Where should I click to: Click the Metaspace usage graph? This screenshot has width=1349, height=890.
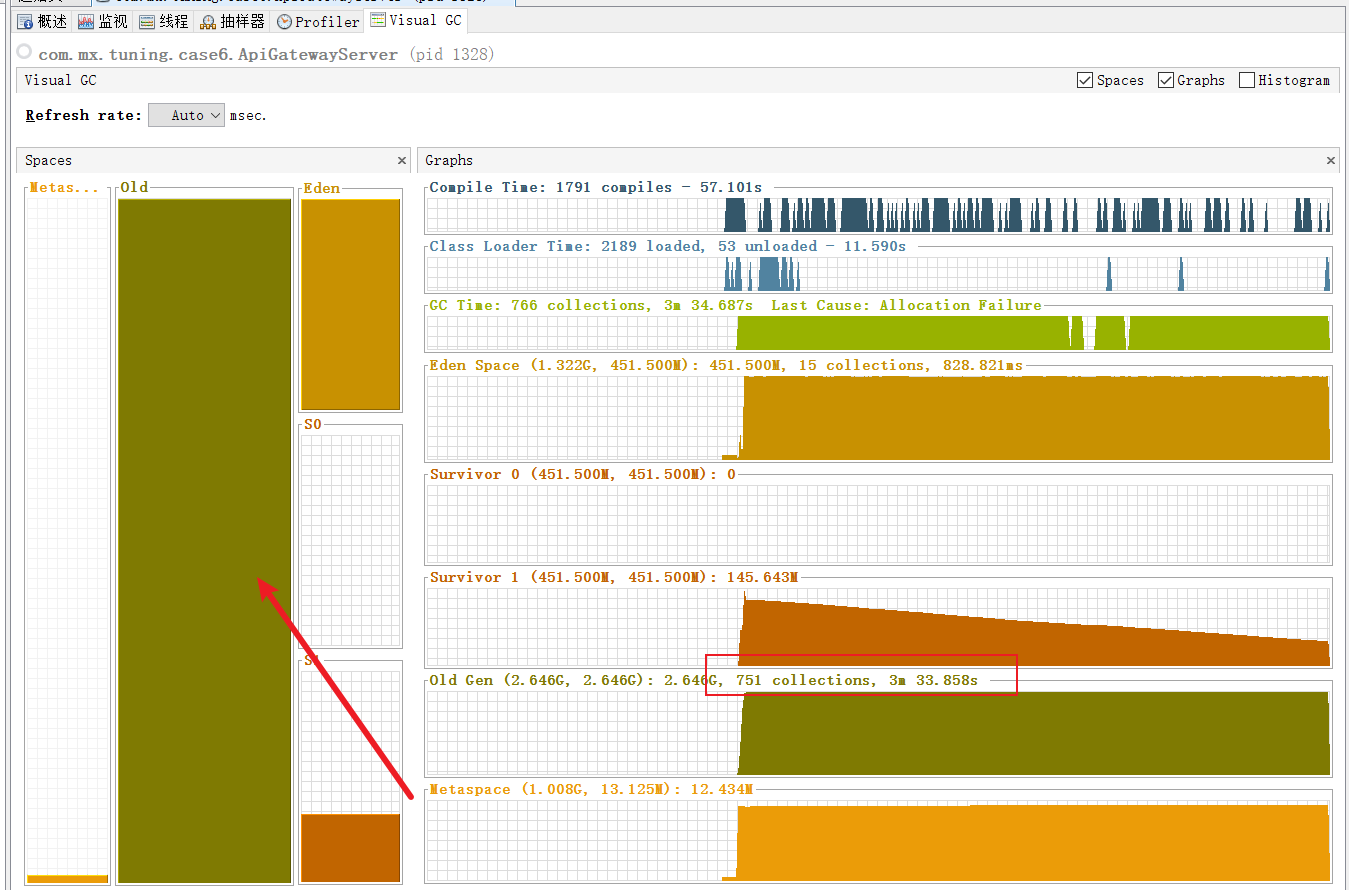click(x=878, y=840)
